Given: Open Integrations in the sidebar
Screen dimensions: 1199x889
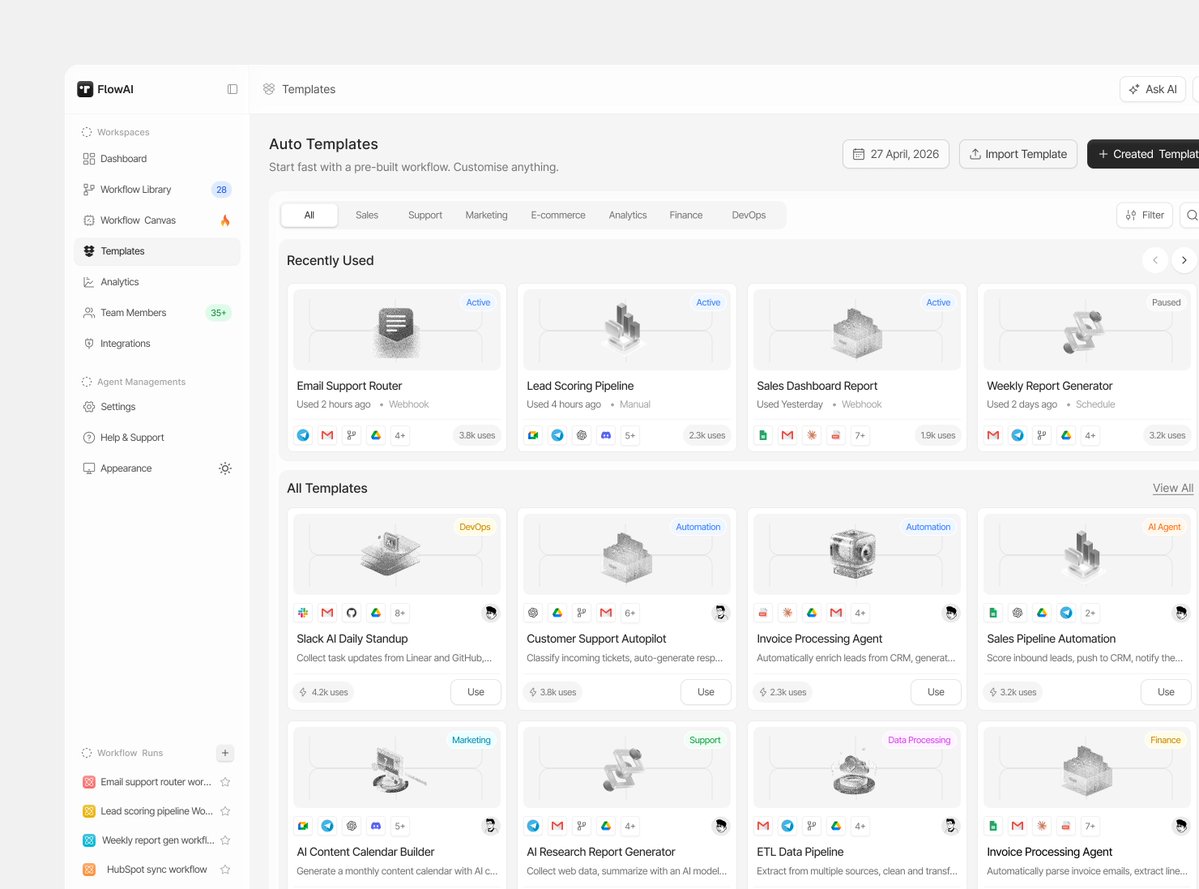Looking at the screenshot, I should [157, 344].
